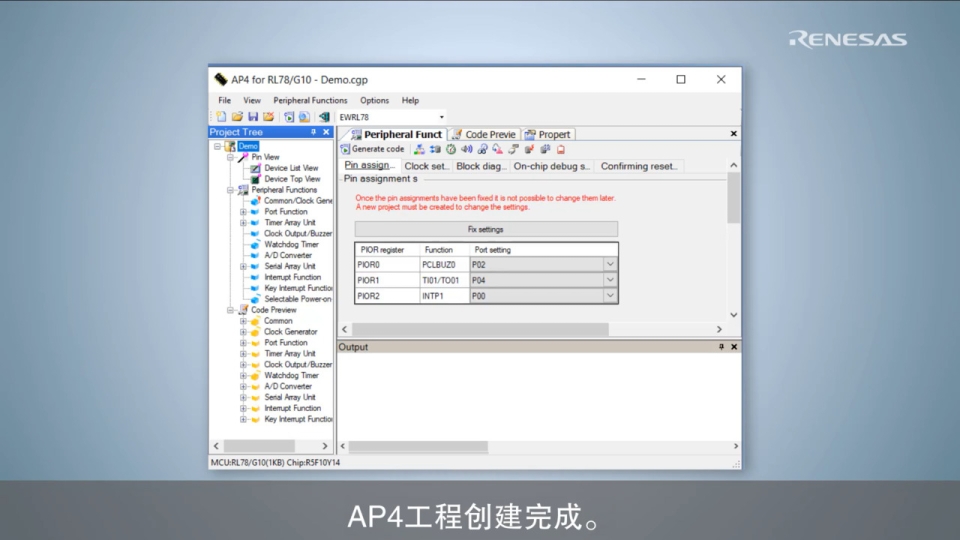Select Key Interrupt Function under Code Preview
The image size is (960, 540).
[298, 419]
